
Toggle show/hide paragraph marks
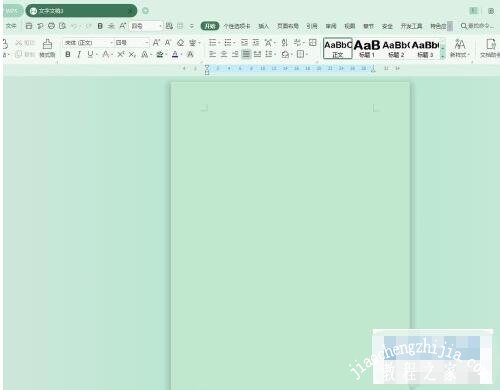coord(297,43)
